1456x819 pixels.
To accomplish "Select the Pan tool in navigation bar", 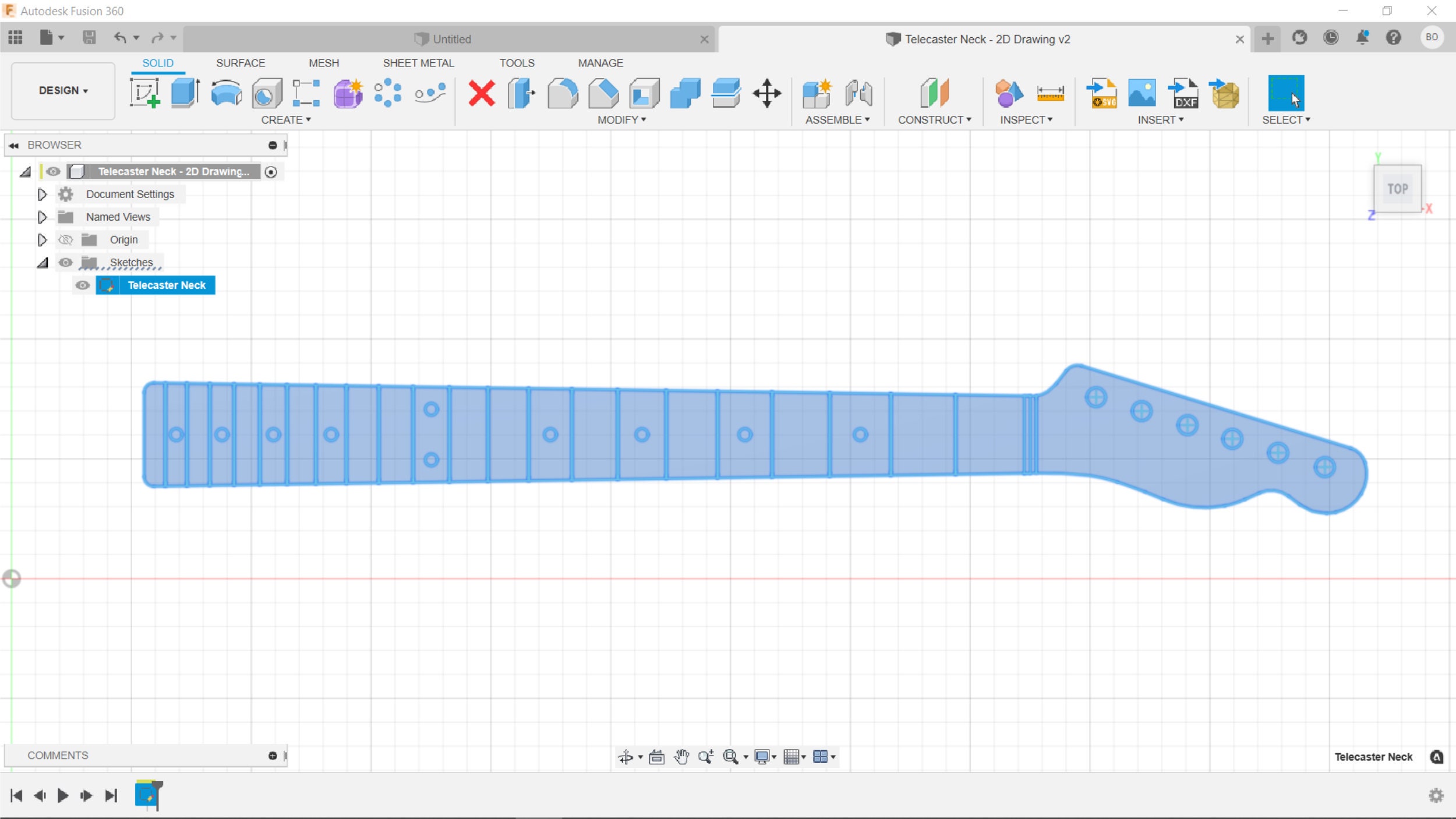I will 683,757.
